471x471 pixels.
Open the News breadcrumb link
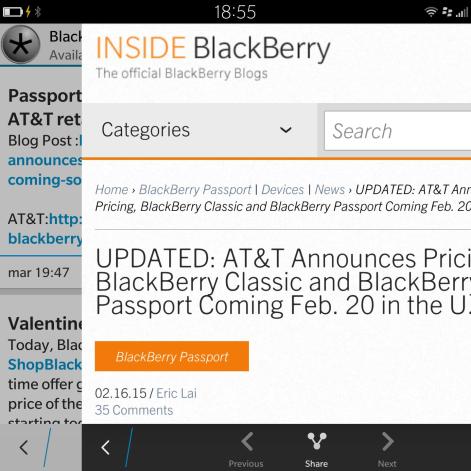point(330,189)
